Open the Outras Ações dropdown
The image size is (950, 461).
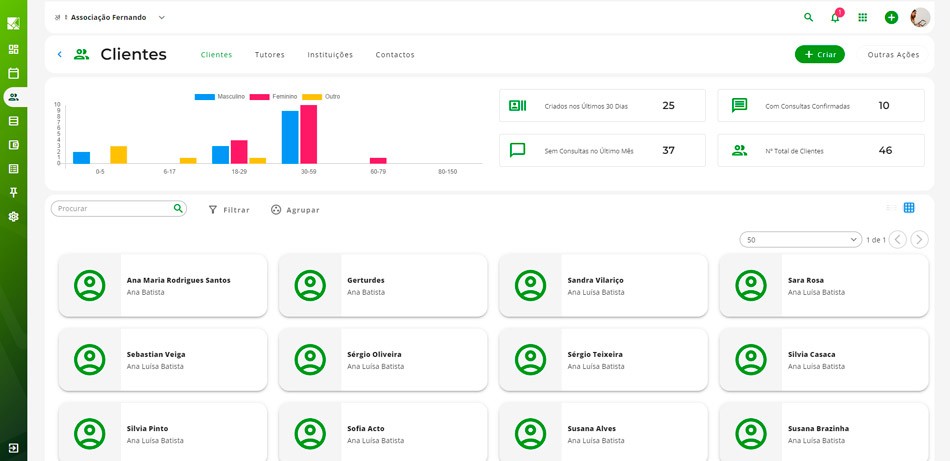pyautogui.click(x=893, y=55)
